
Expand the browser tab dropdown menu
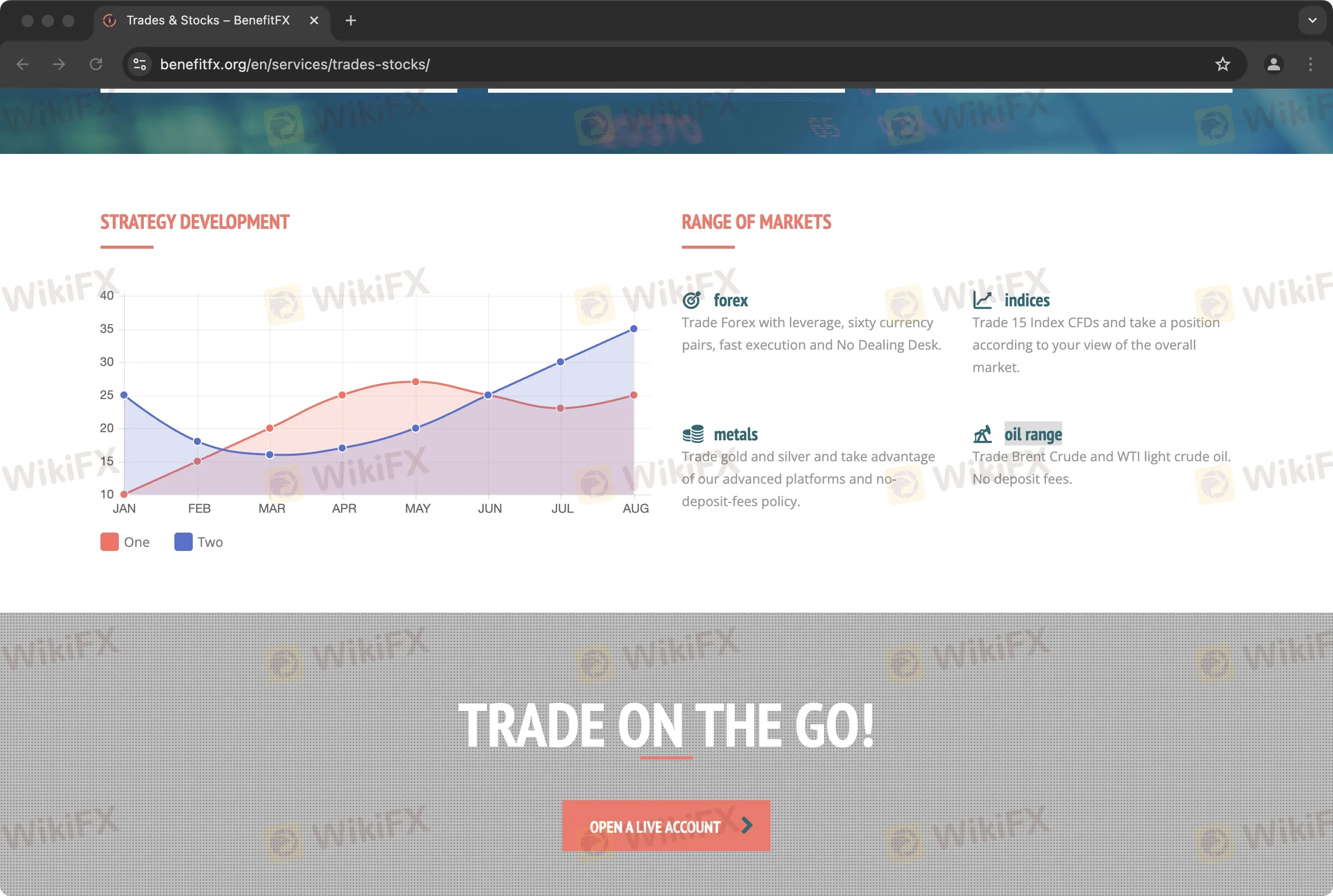coord(1311,20)
